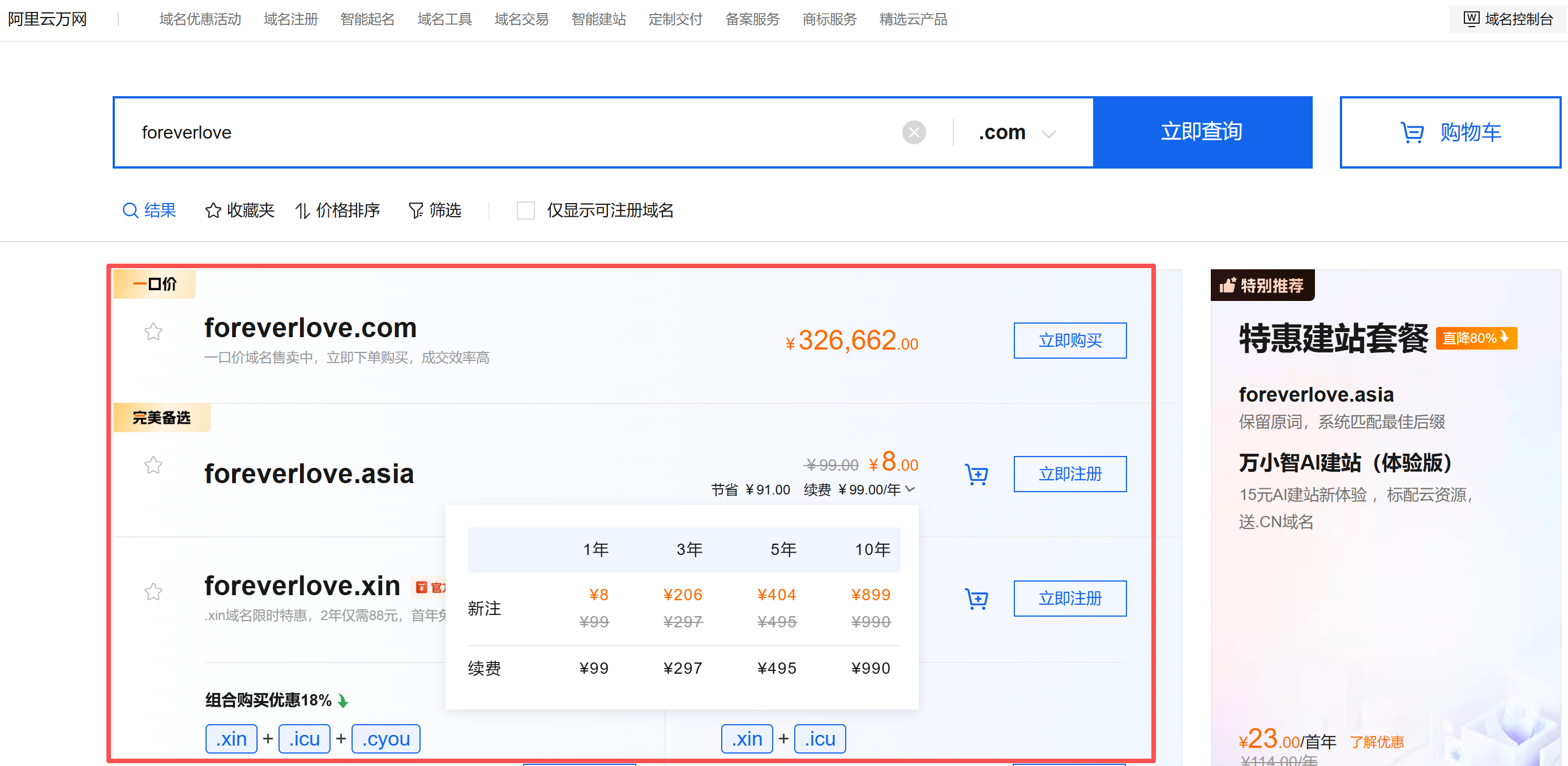Go to 阿里云万网 home logo
1568x766 pixels.
(48, 19)
